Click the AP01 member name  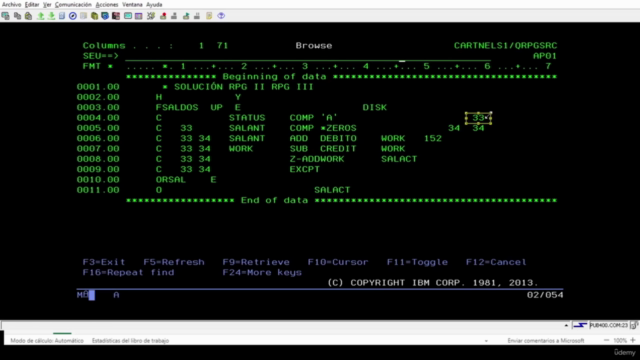point(545,56)
